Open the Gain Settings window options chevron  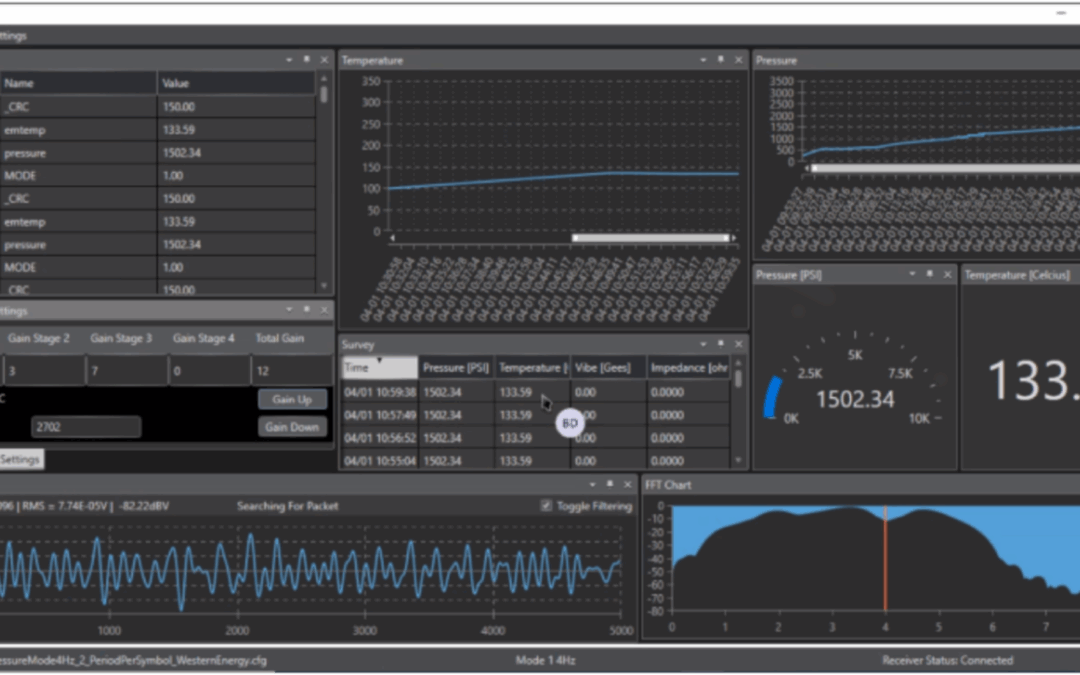(x=289, y=309)
